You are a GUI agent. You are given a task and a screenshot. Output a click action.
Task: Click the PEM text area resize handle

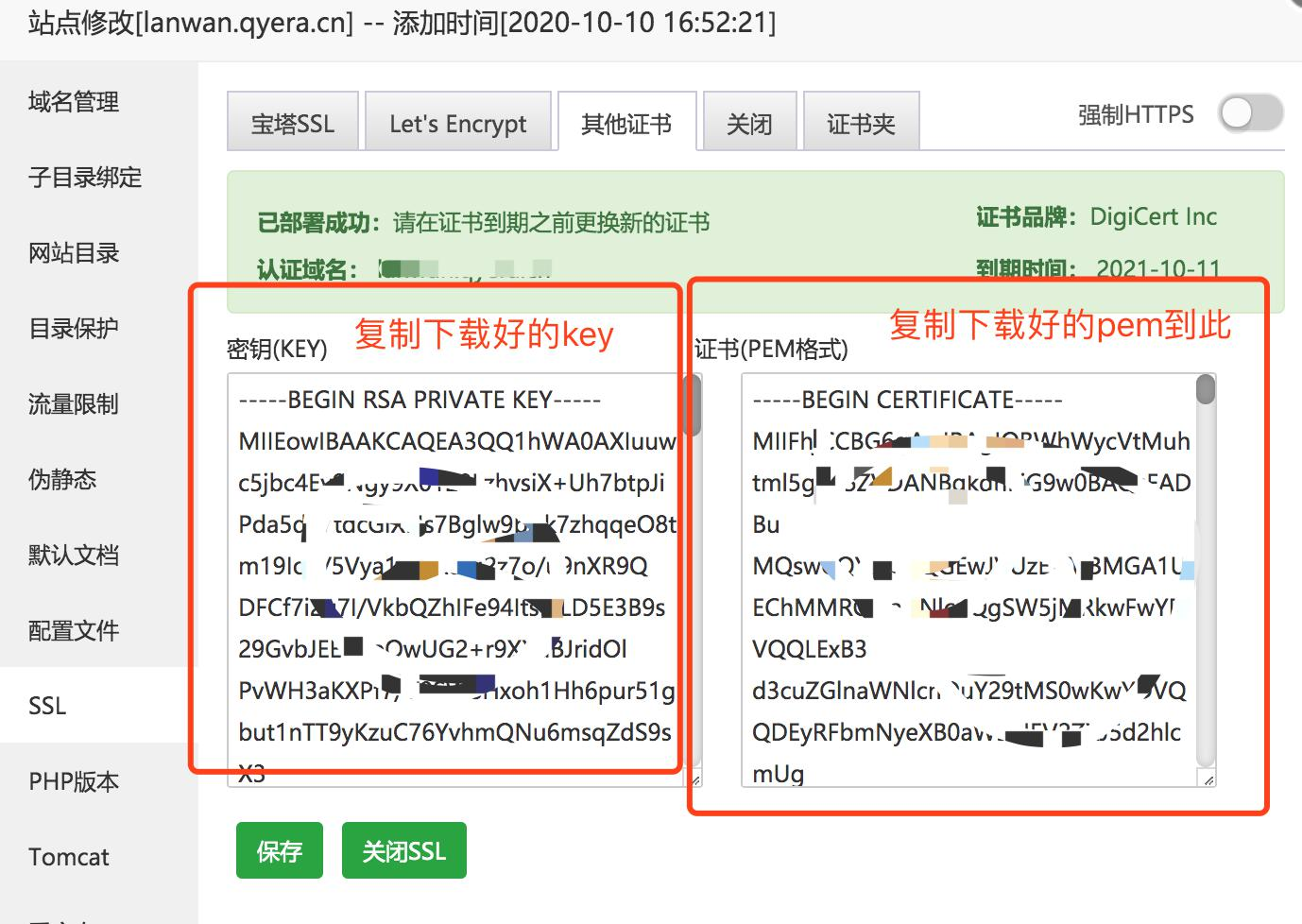coord(1208,779)
